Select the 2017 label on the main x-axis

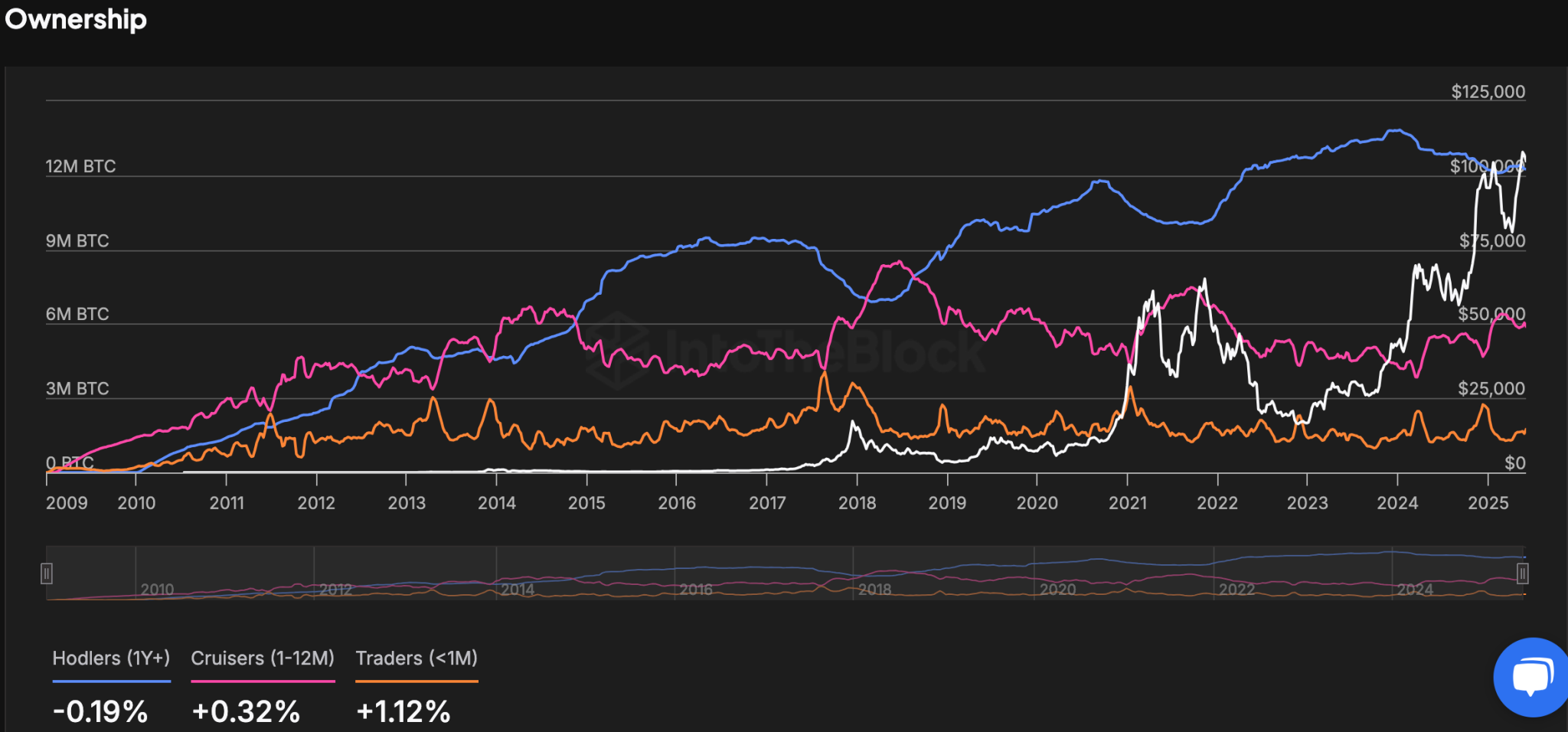[x=766, y=503]
